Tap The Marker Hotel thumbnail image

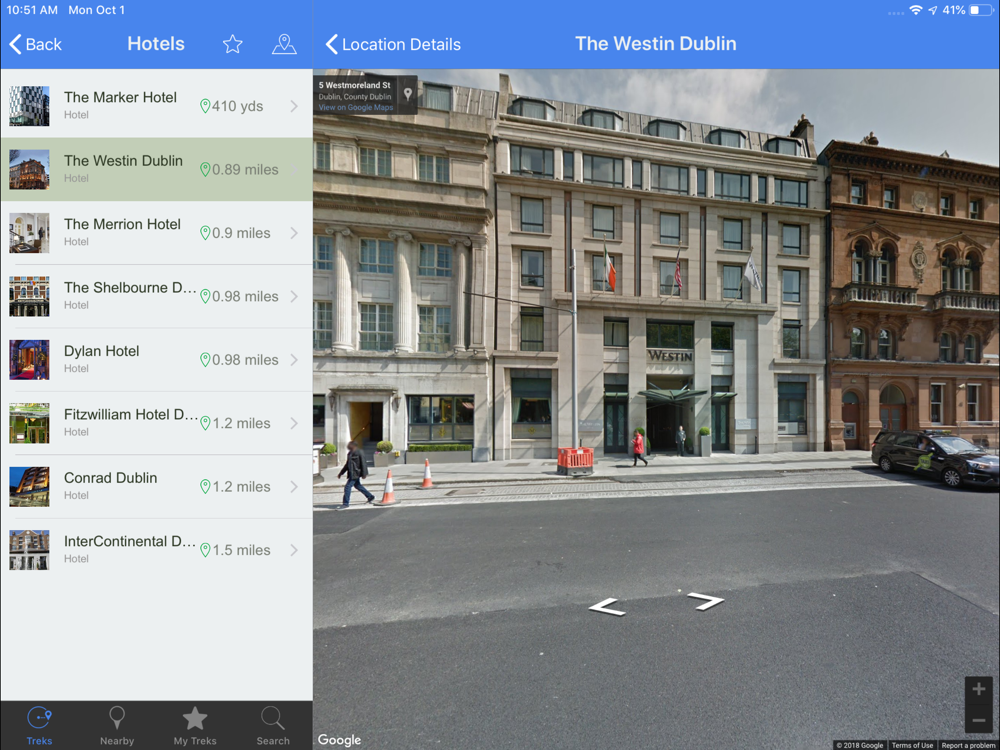pos(29,106)
